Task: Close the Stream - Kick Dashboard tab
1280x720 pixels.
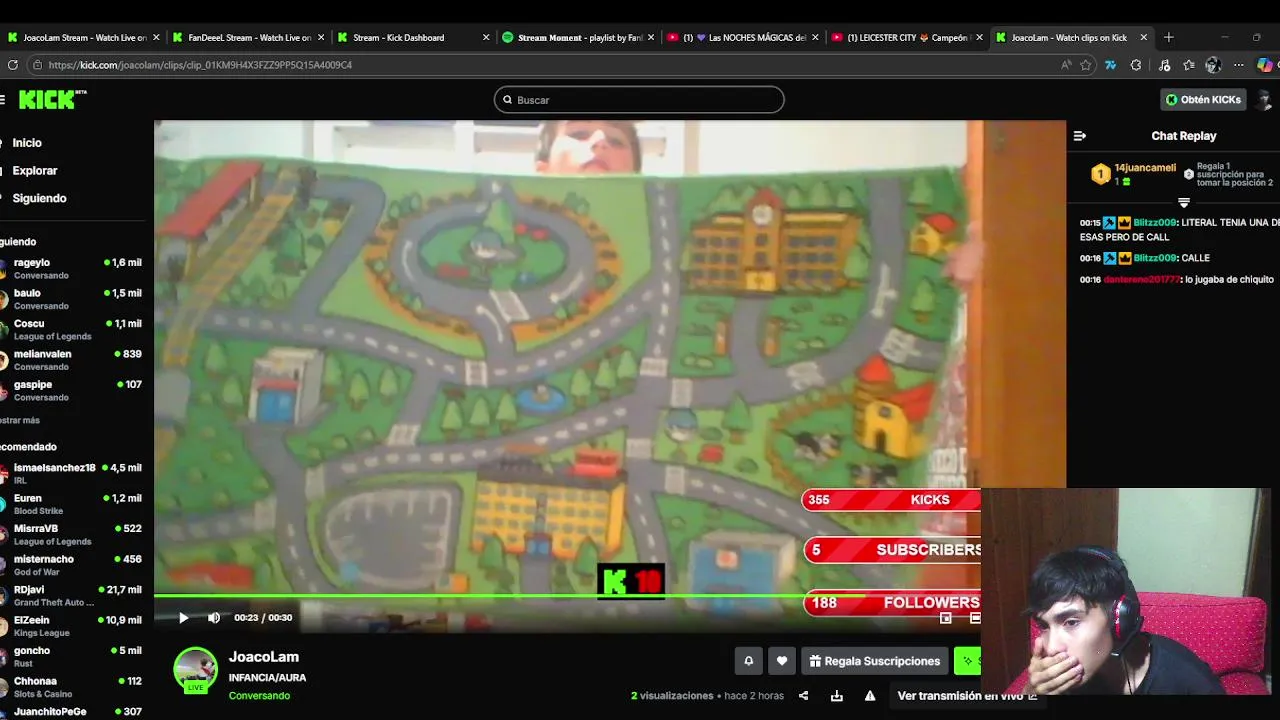Action: tap(486, 38)
